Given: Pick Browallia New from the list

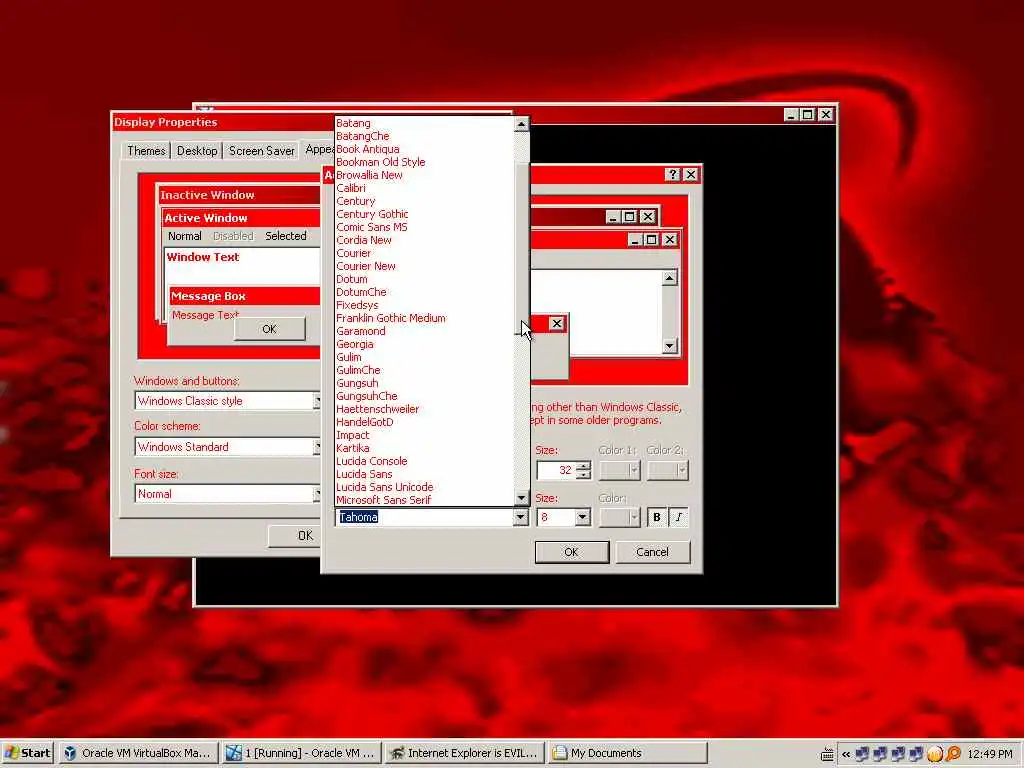Looking at the screenshot, I should click(370, 175).
